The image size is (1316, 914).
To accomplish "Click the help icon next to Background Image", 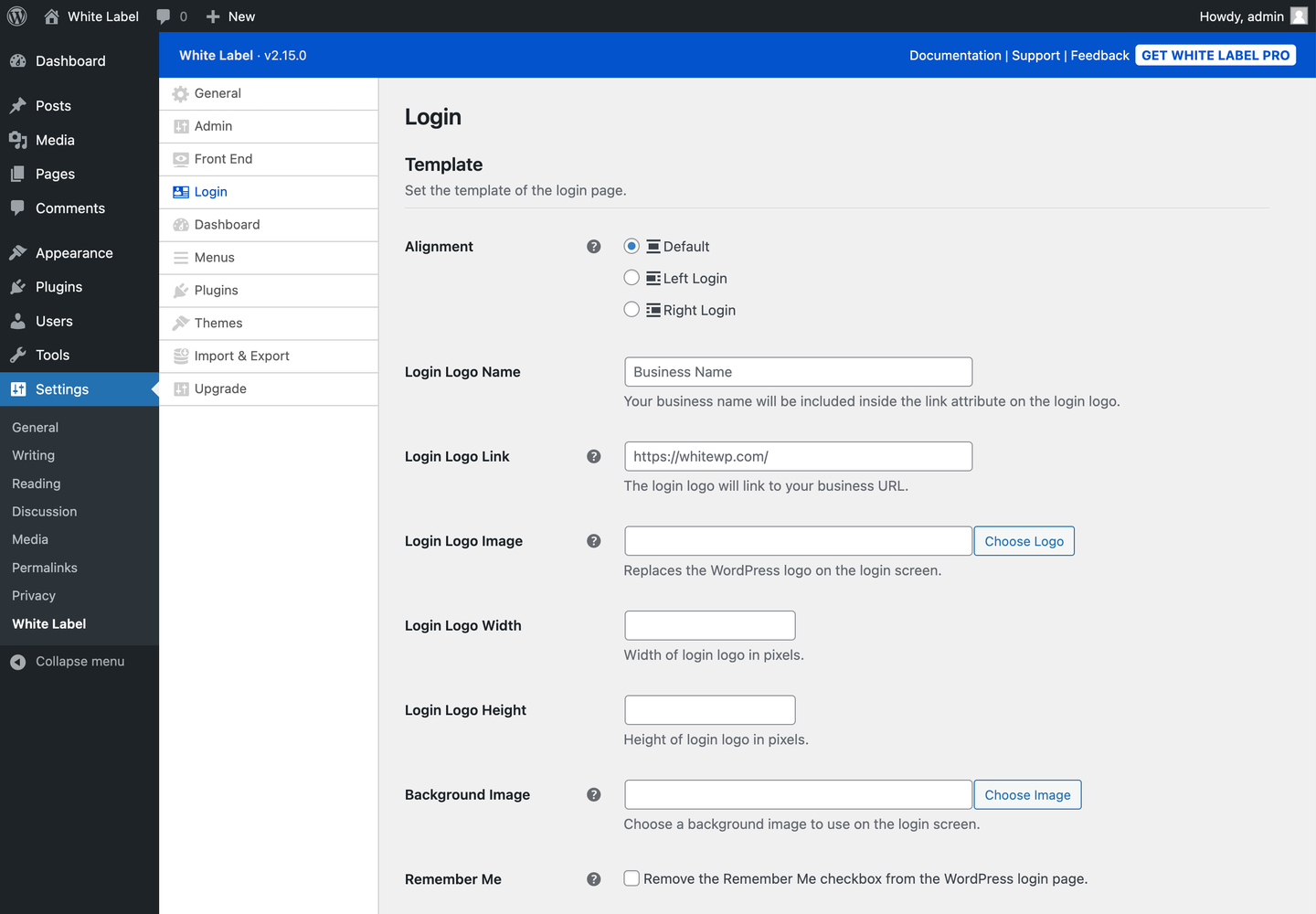I will 594,794.
